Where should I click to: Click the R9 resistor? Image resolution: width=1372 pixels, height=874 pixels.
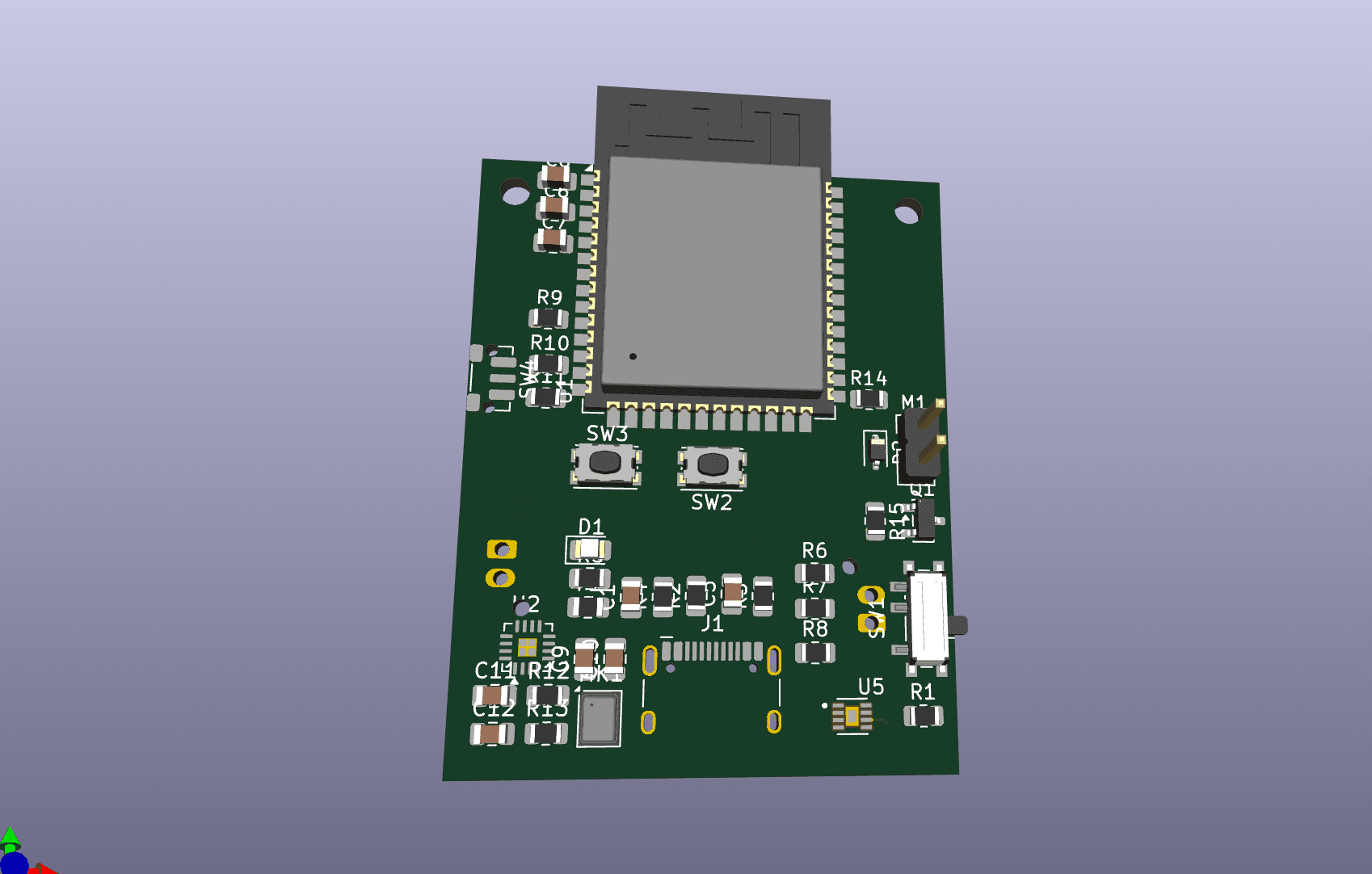[549, 318]
